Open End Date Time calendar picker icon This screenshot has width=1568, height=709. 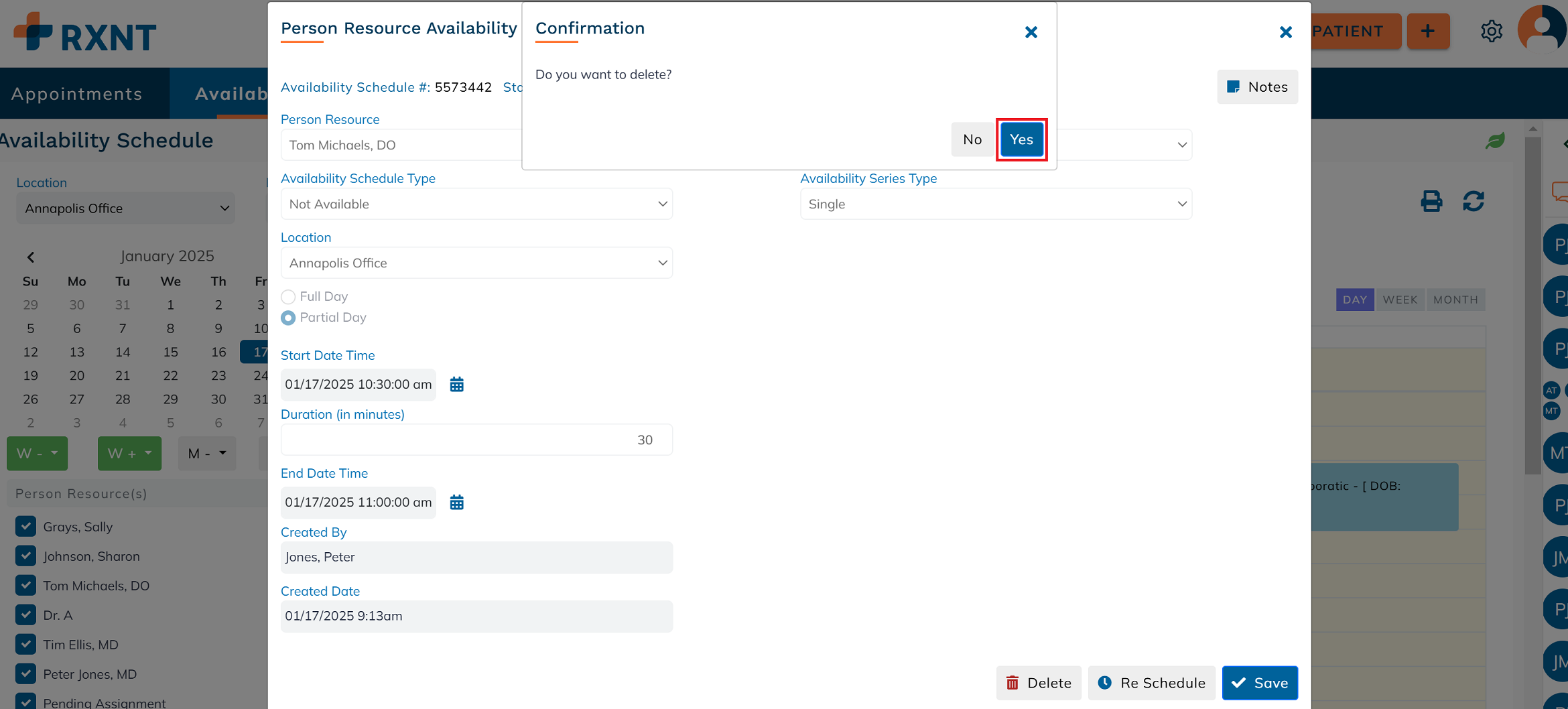[456, 503]
